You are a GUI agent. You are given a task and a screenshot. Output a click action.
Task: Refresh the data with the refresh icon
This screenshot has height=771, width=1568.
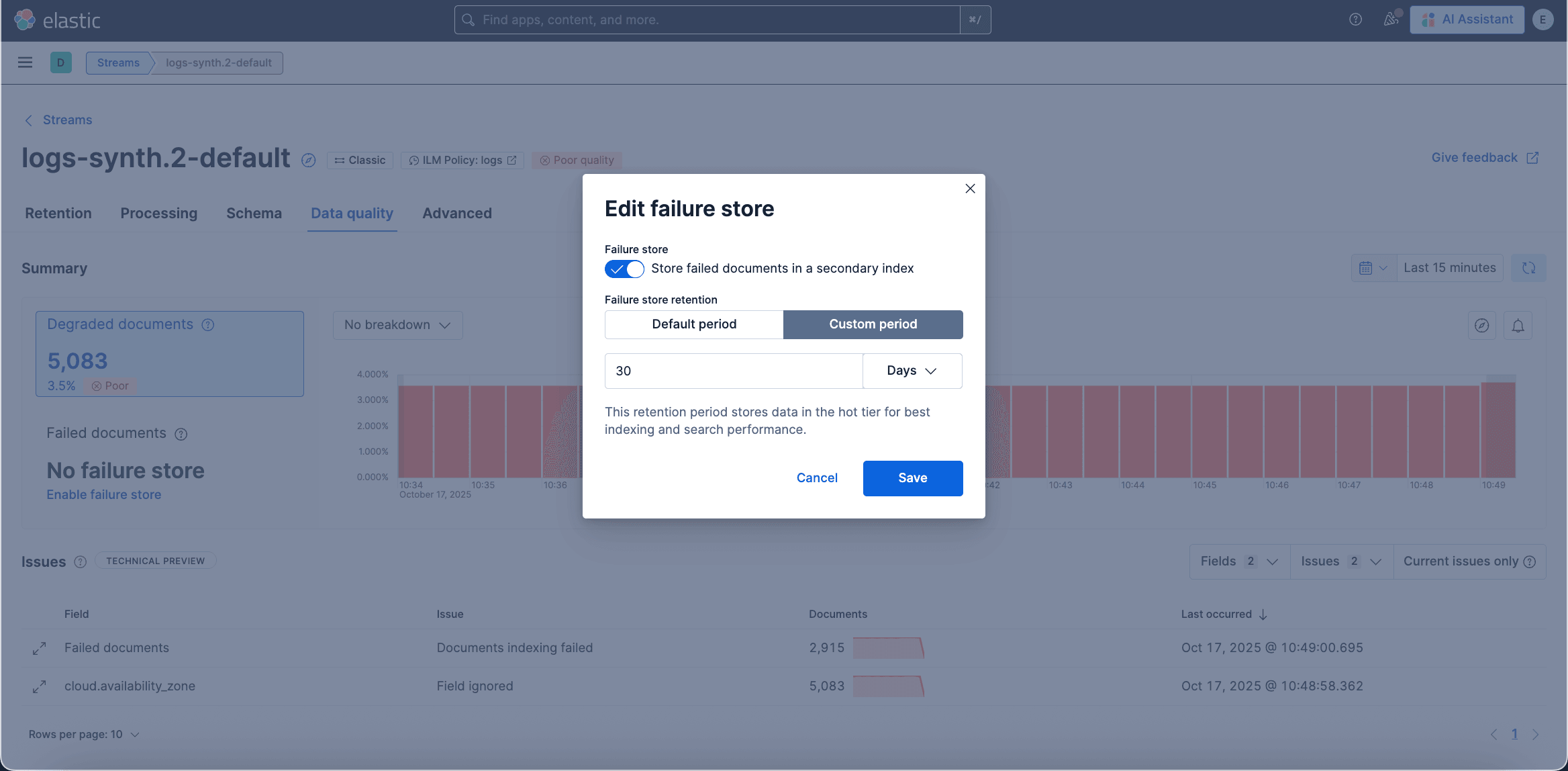(1529, 267)
